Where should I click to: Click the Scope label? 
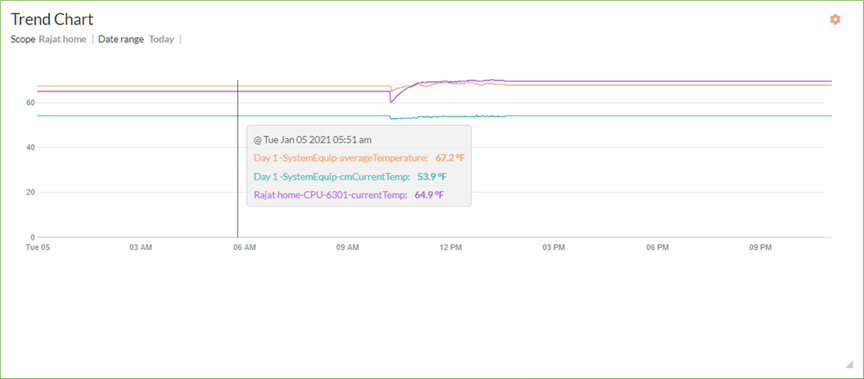point(23,39)
